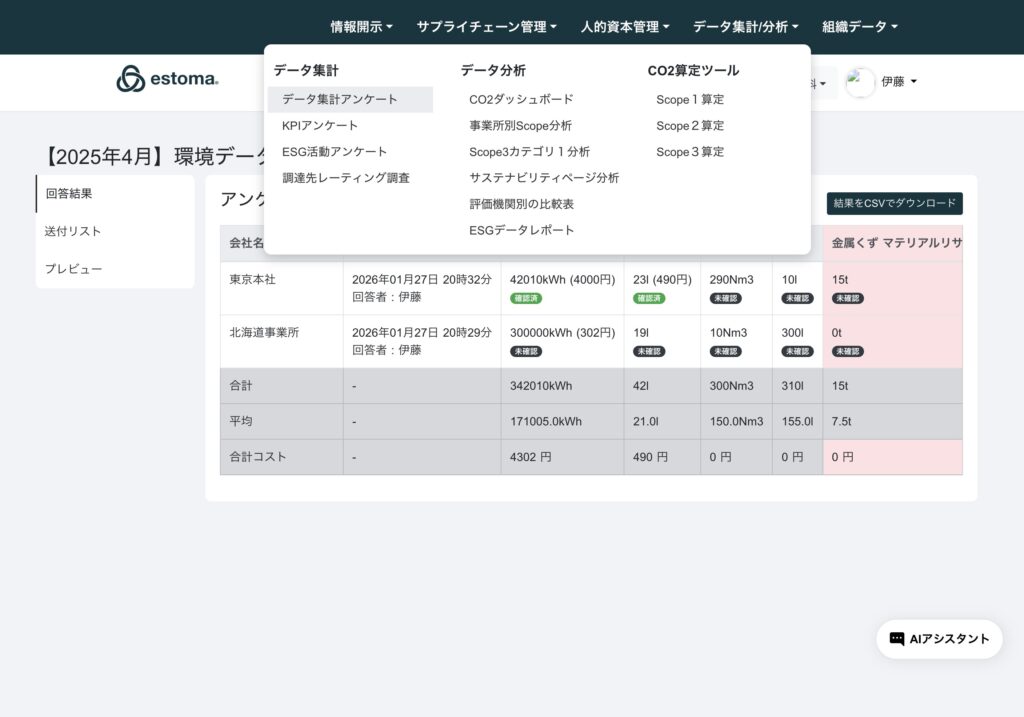Click 結果をCSVでダウンロード button

point(894,204)
